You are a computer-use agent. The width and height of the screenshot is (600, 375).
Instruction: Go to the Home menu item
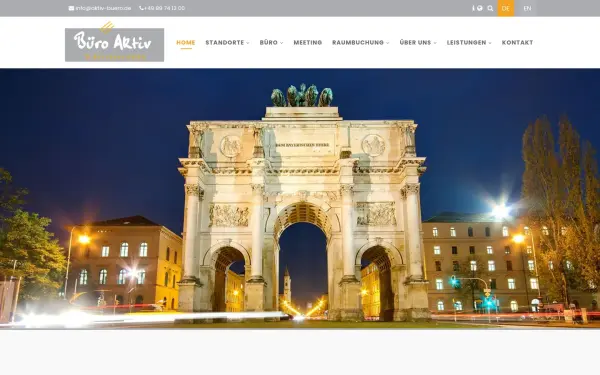(x=186, y=42)
